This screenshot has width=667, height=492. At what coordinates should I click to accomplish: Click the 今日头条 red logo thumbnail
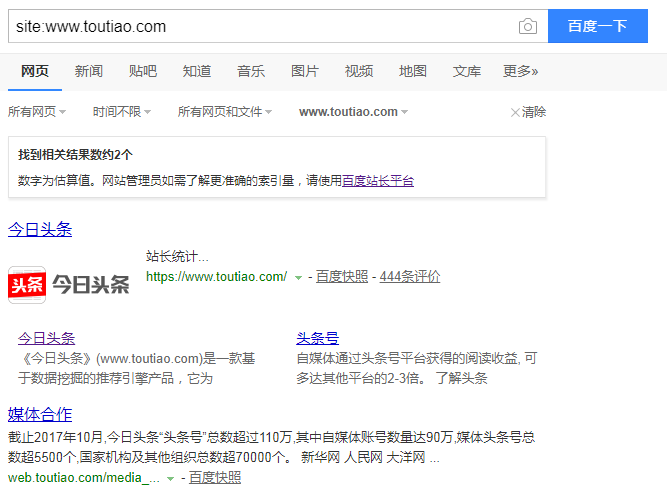pyautogui.click(x=69, y=284)
